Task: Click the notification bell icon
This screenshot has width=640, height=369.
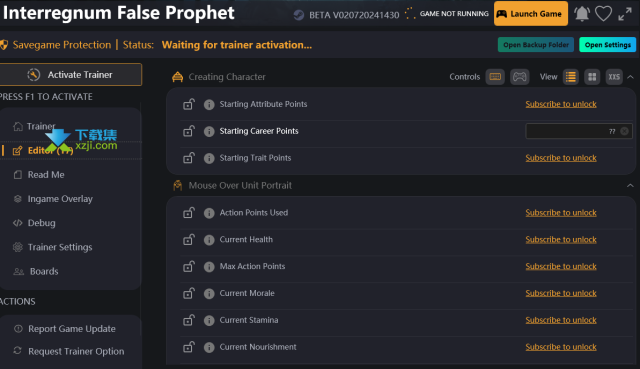Action: pos(582,14)
